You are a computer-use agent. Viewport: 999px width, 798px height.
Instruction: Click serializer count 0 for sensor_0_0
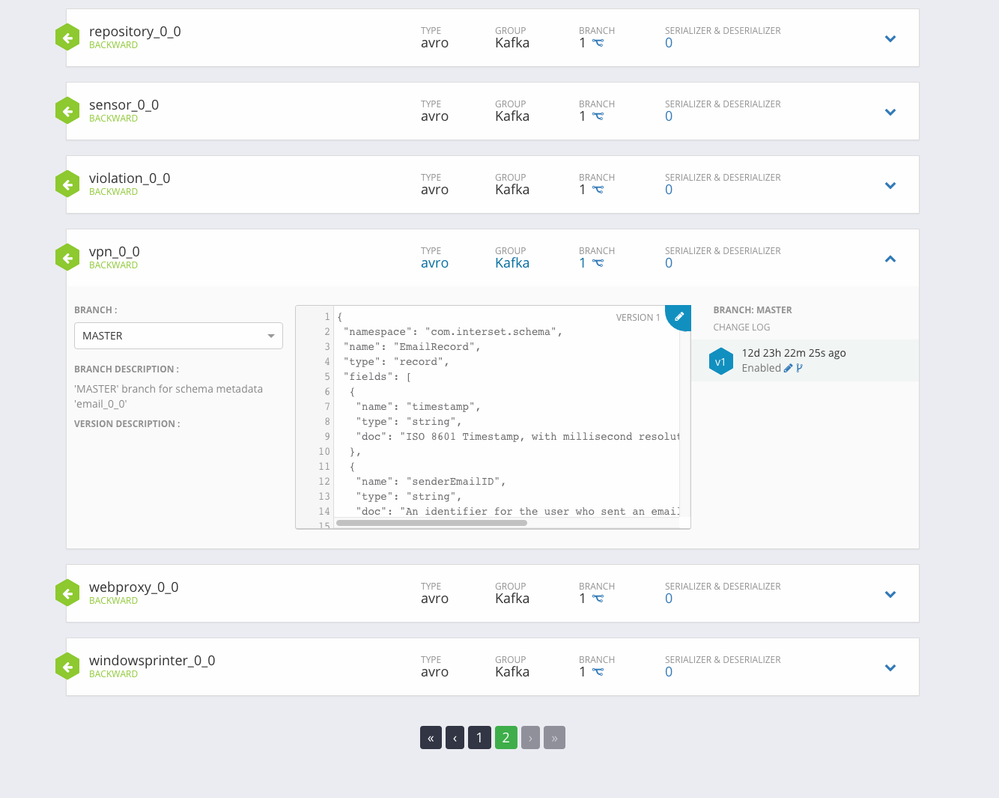click(668, 117)
